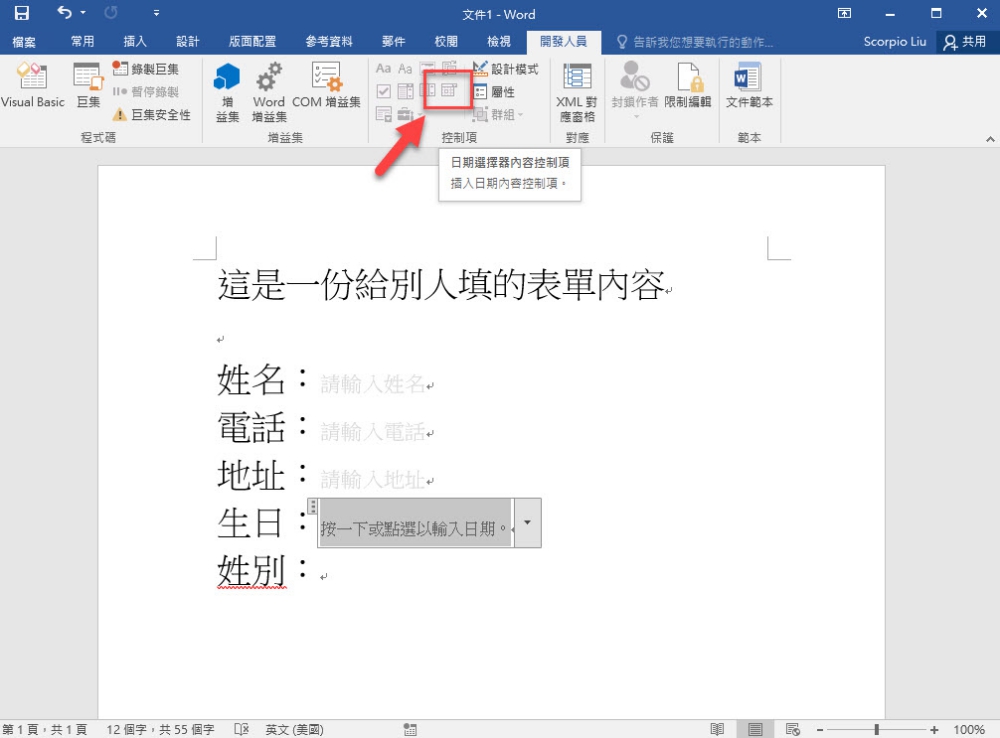
Task: Click language indicator 英文 (美國)
Action: click(295, 729)
